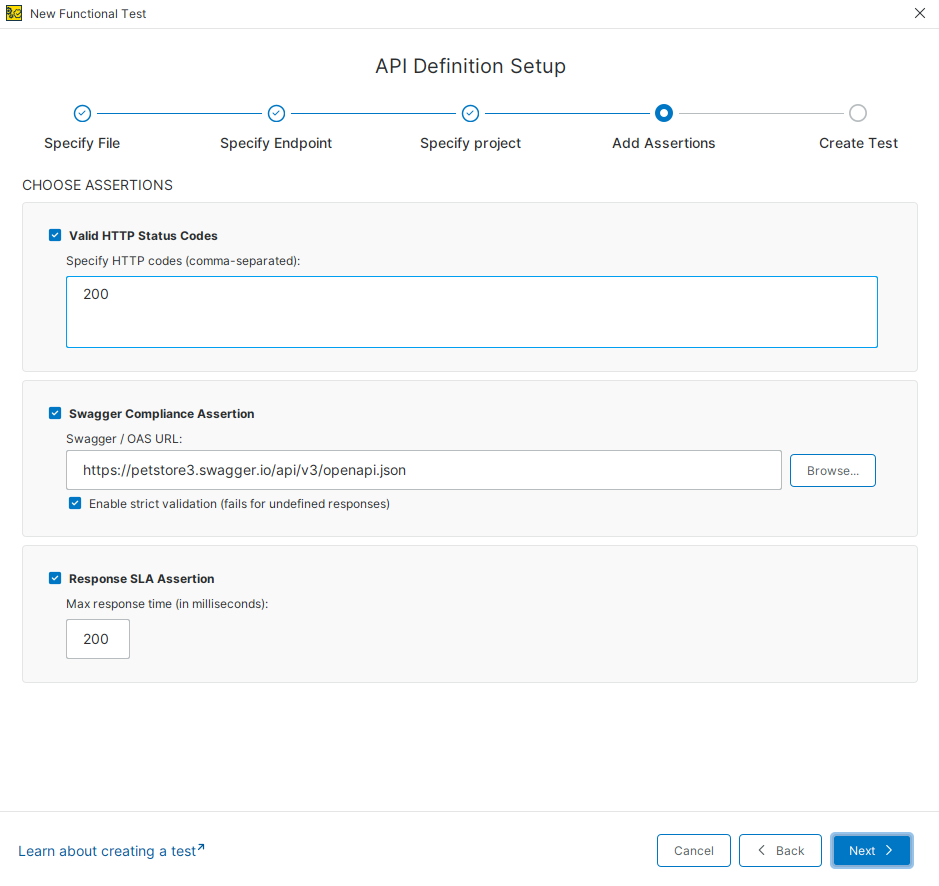Click the Specify File step label
939x886 pixels.
82,143
